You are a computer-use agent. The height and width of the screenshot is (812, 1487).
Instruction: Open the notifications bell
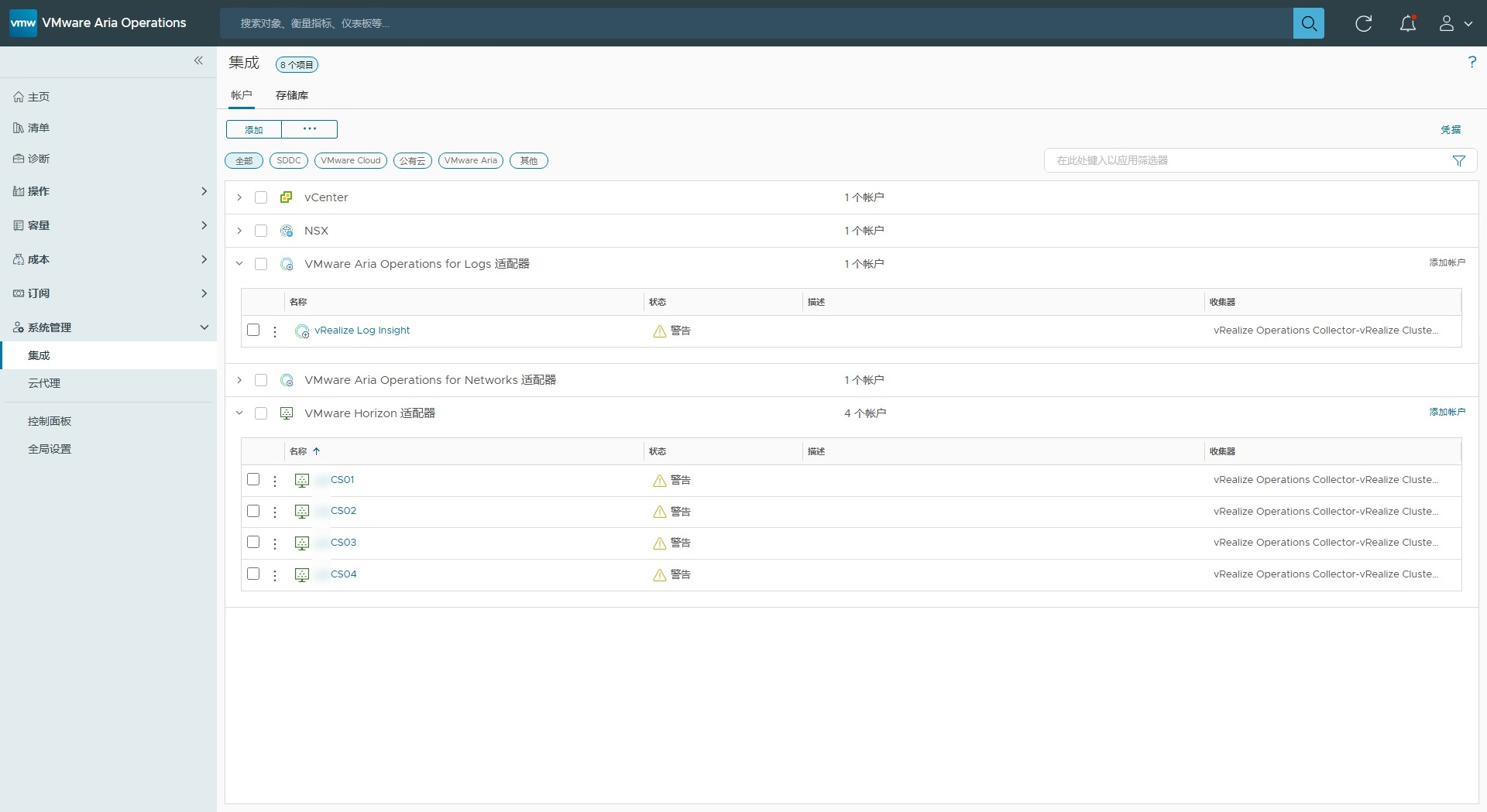(1407, 23)
